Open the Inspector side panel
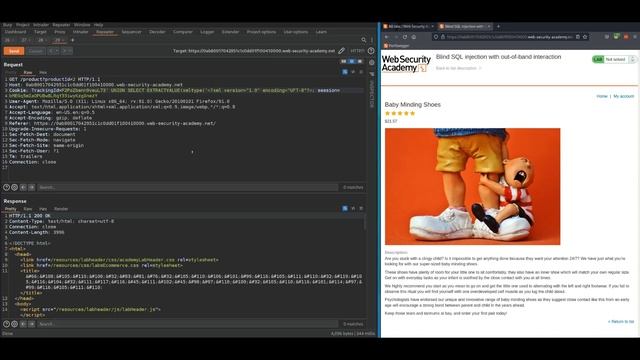The height and width of the screenshot is (360, 640). pos(372,93)
